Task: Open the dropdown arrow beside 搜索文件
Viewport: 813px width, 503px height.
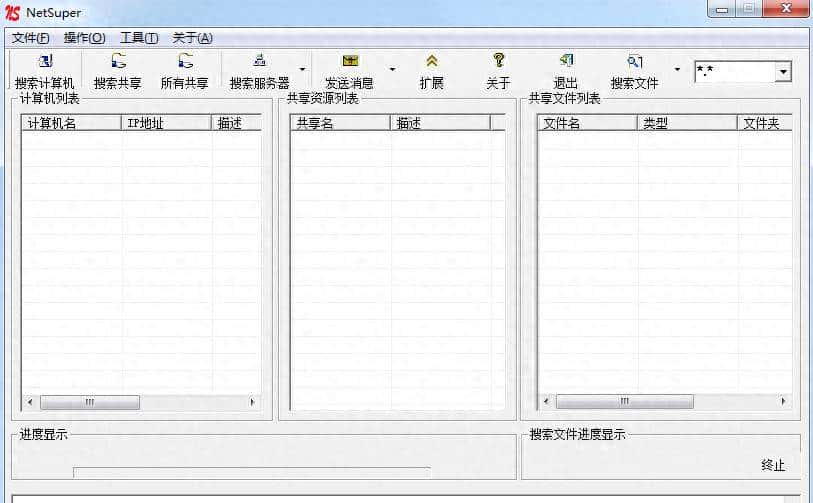Action: point(677,69)
